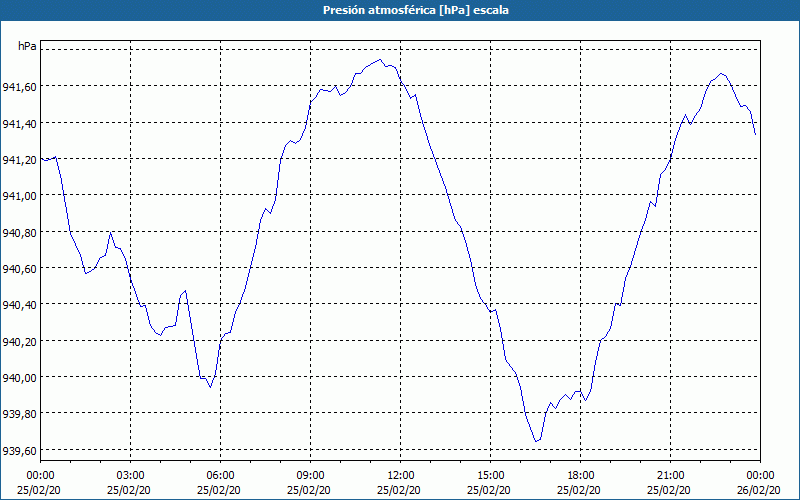
Task: Click the 06:00 time axis label
Action: (220, 476)
